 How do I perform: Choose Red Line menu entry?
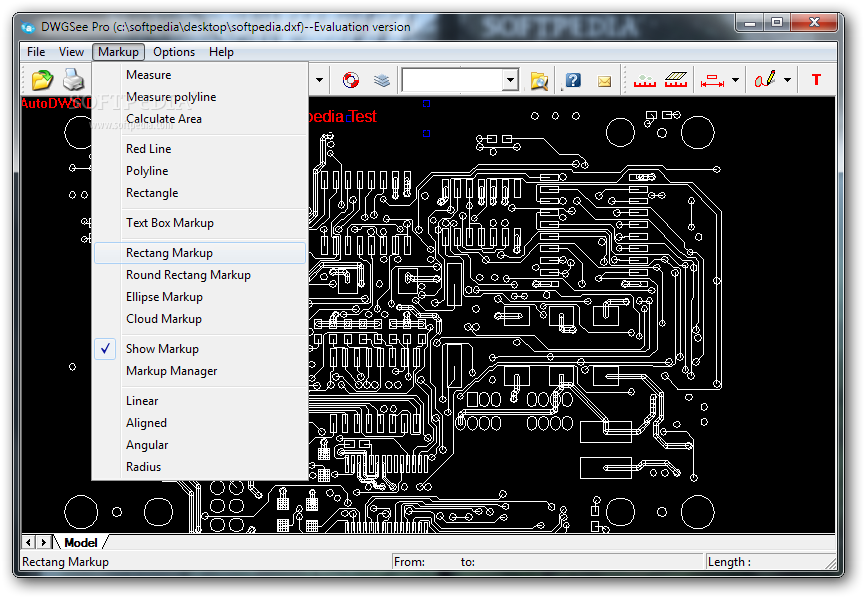point(200,149)
